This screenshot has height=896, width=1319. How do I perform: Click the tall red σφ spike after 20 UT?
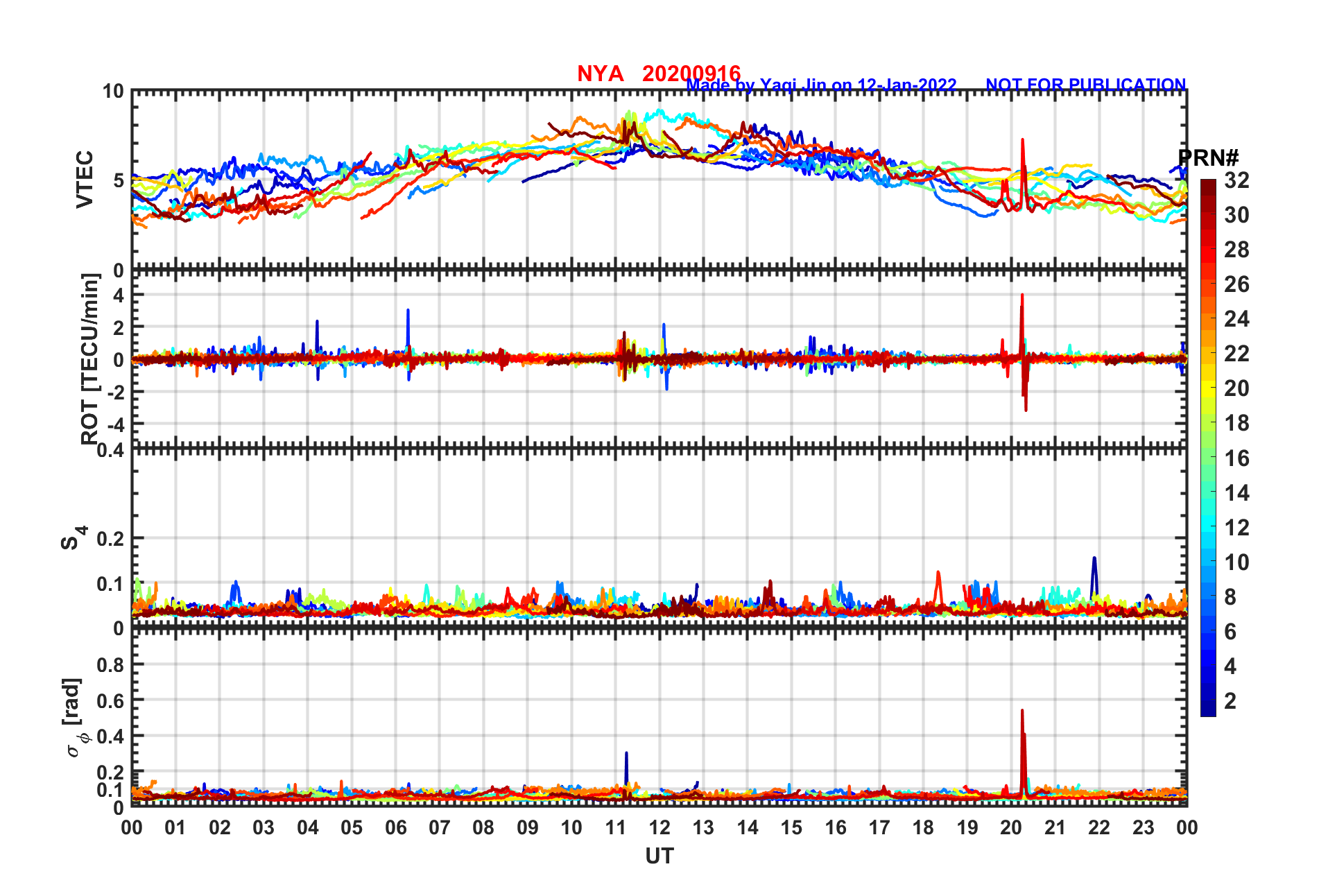pos(1022,752)
